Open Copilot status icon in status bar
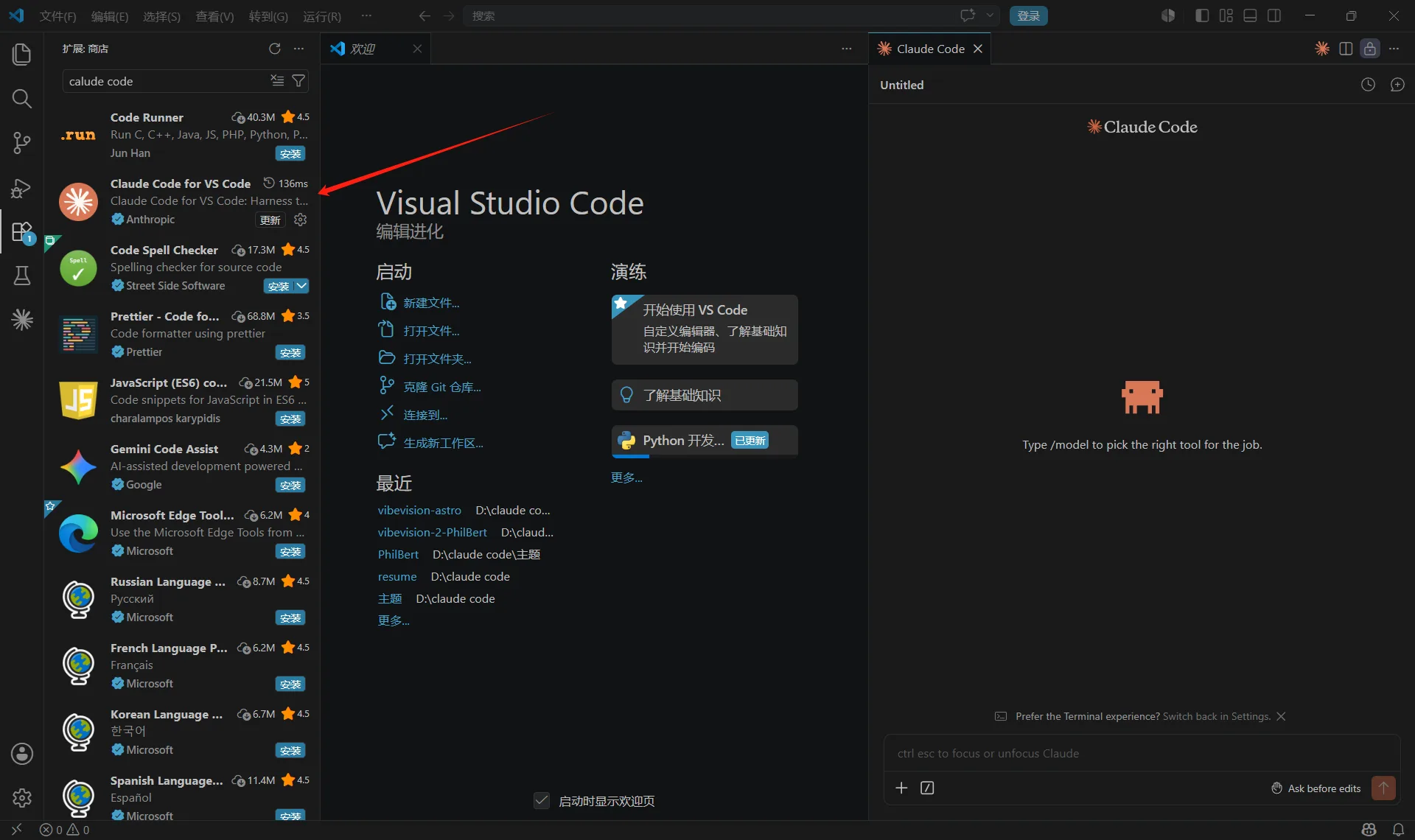This screenshot has width=1415, height=840. pyautogui.click(x=1369, y=830)
